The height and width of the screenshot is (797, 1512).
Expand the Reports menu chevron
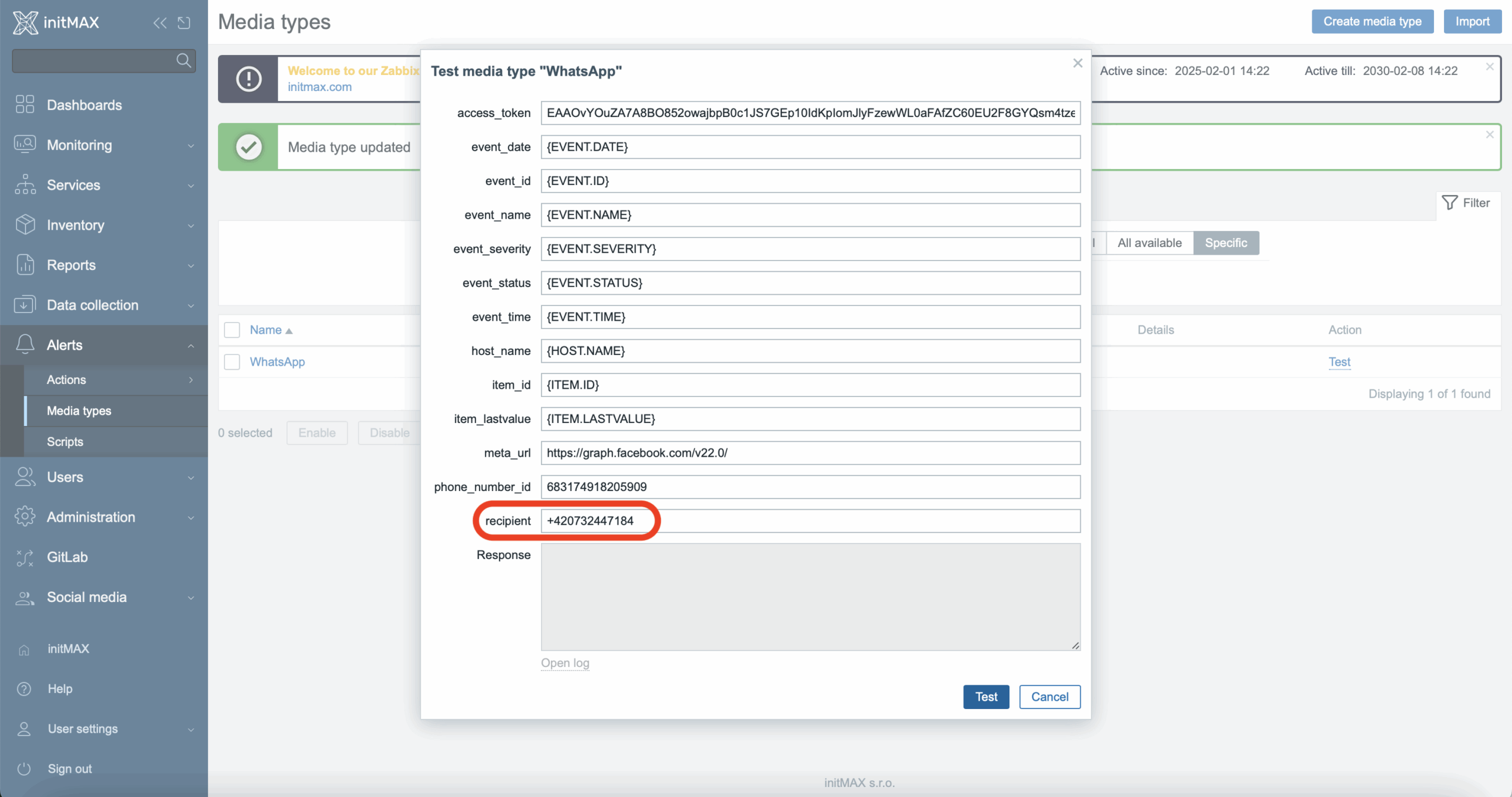[x=191, y=266]
